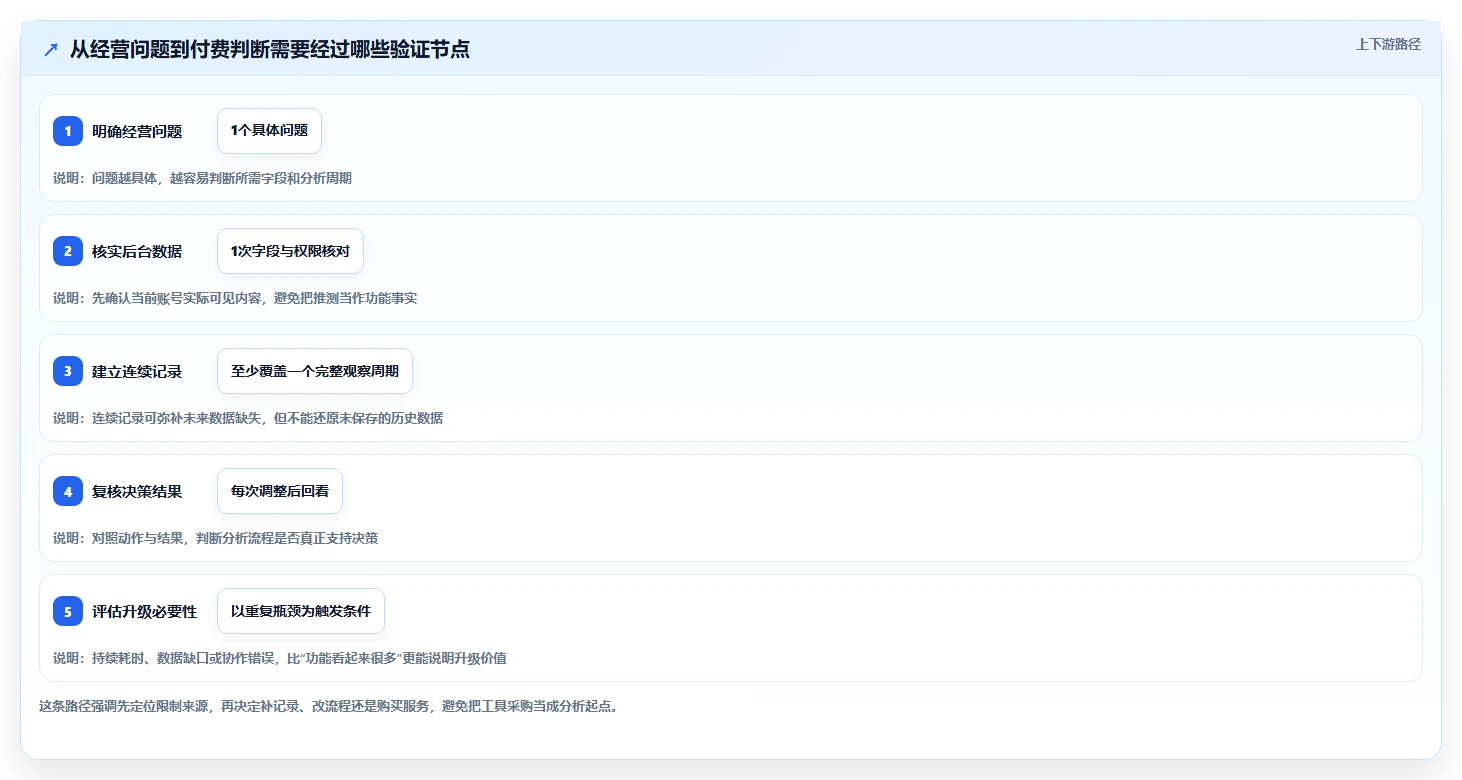Select the step title '评估升级必要性'

coord(145,611)
